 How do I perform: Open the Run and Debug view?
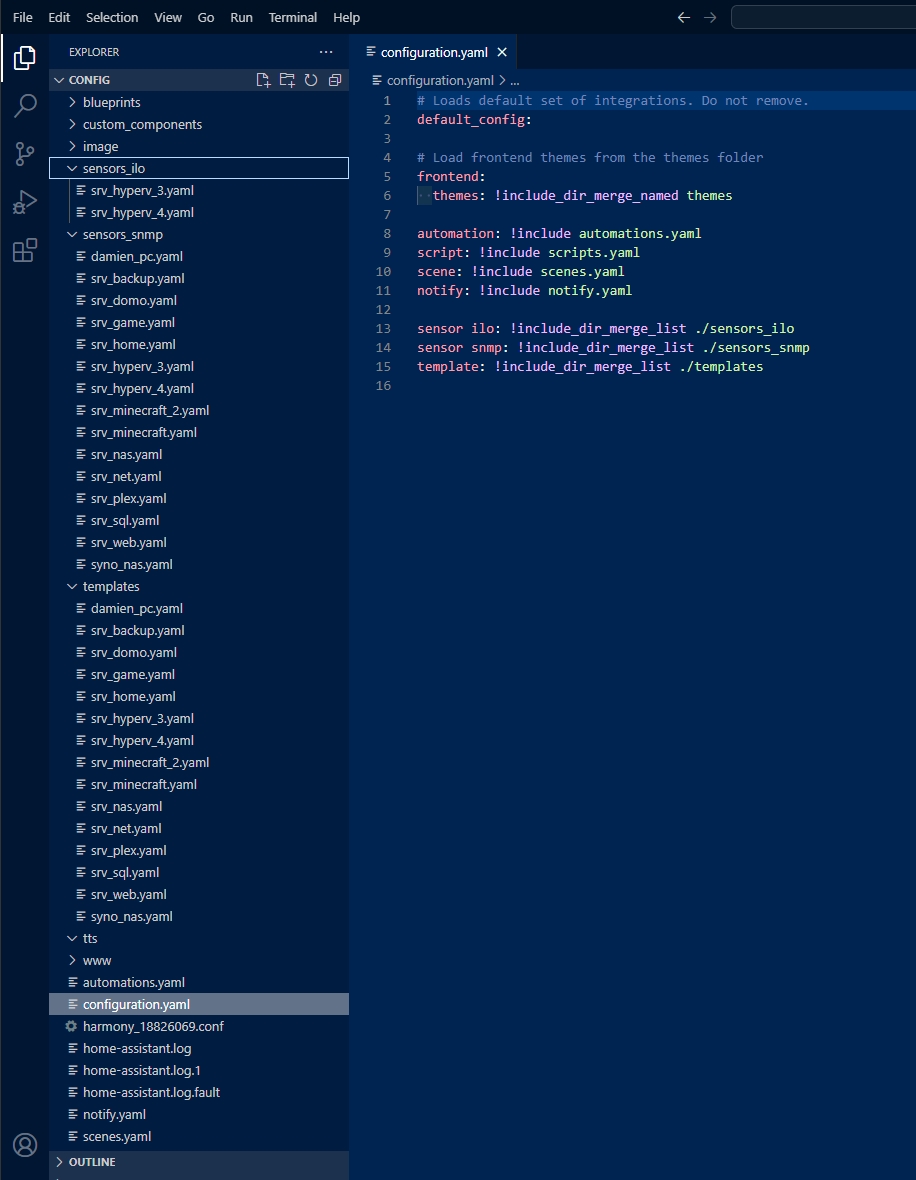(x=25, y=202)
